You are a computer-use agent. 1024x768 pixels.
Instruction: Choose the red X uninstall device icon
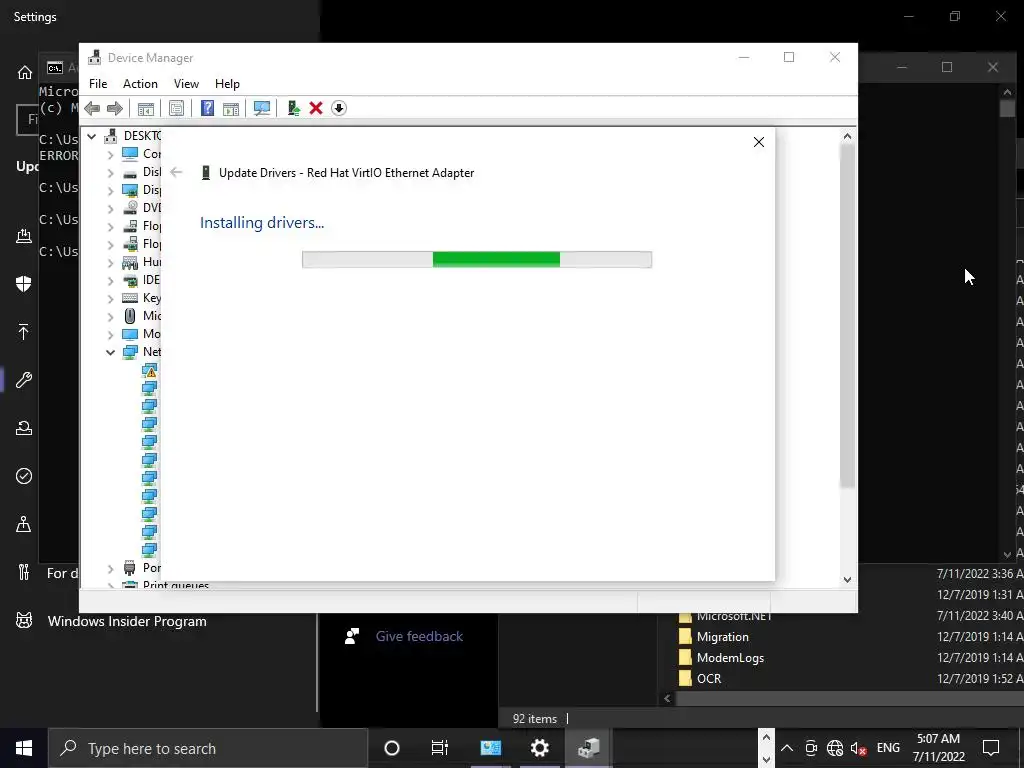pyautogui.click(x=316, y=108)
